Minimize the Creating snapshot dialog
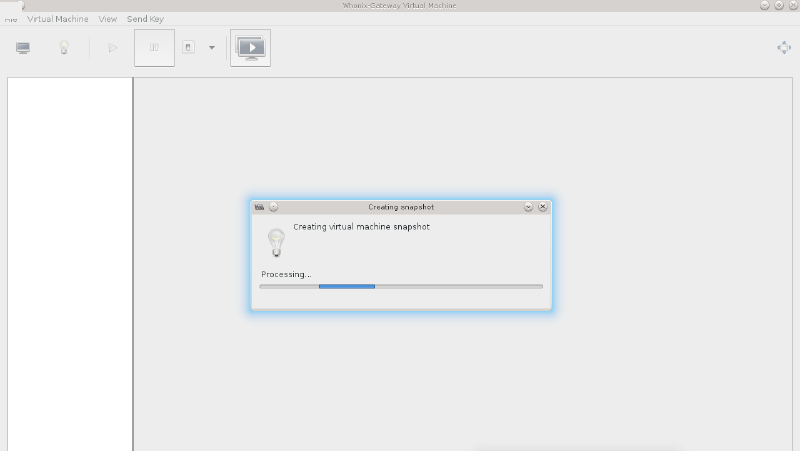Viewport: 800px width, 451px height. pos(528,207)
